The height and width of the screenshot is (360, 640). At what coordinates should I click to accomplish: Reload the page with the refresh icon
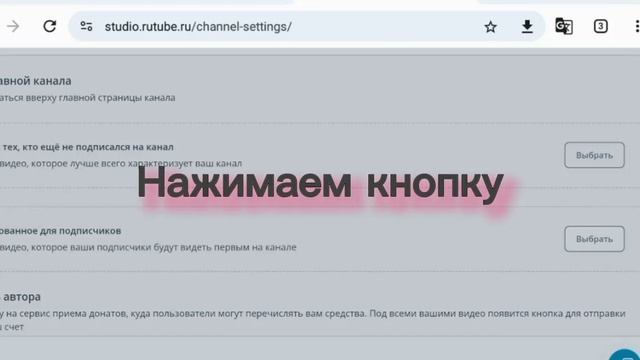tap(50, 27)
